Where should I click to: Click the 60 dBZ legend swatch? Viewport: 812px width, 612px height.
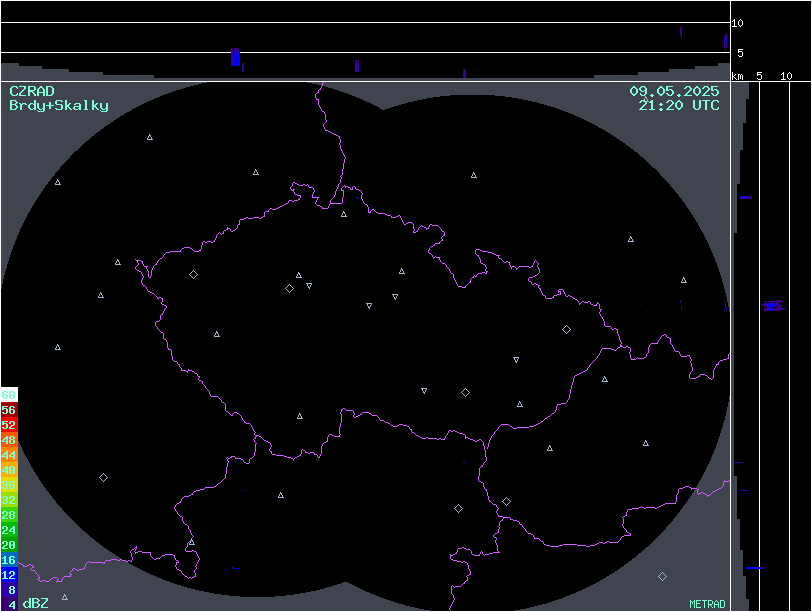click(x=9, y=395)
